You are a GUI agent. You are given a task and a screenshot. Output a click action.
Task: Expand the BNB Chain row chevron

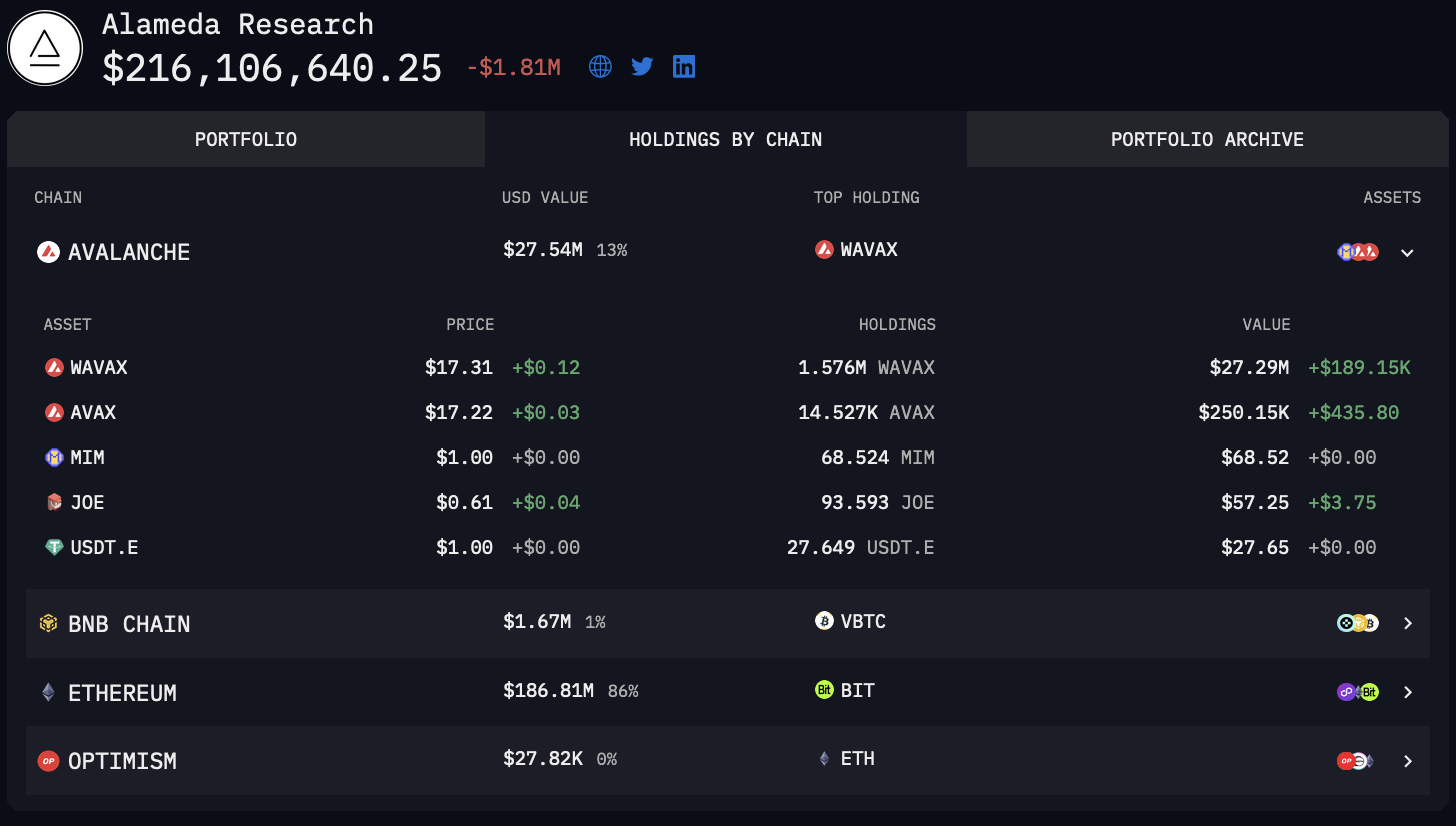1408,623
